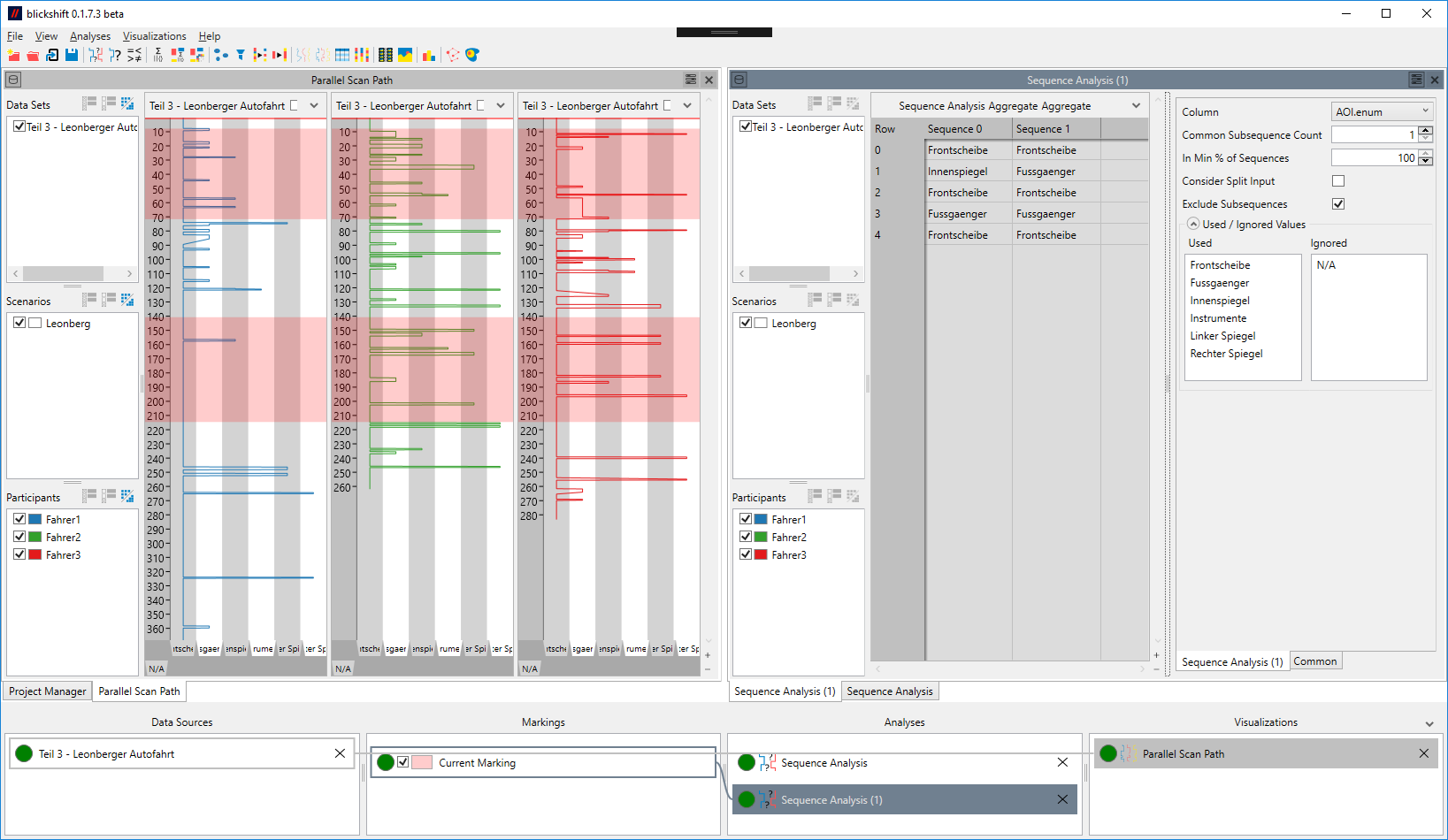Click the bar chart visualization icon
1448x840 pixels.
[429, 56]
